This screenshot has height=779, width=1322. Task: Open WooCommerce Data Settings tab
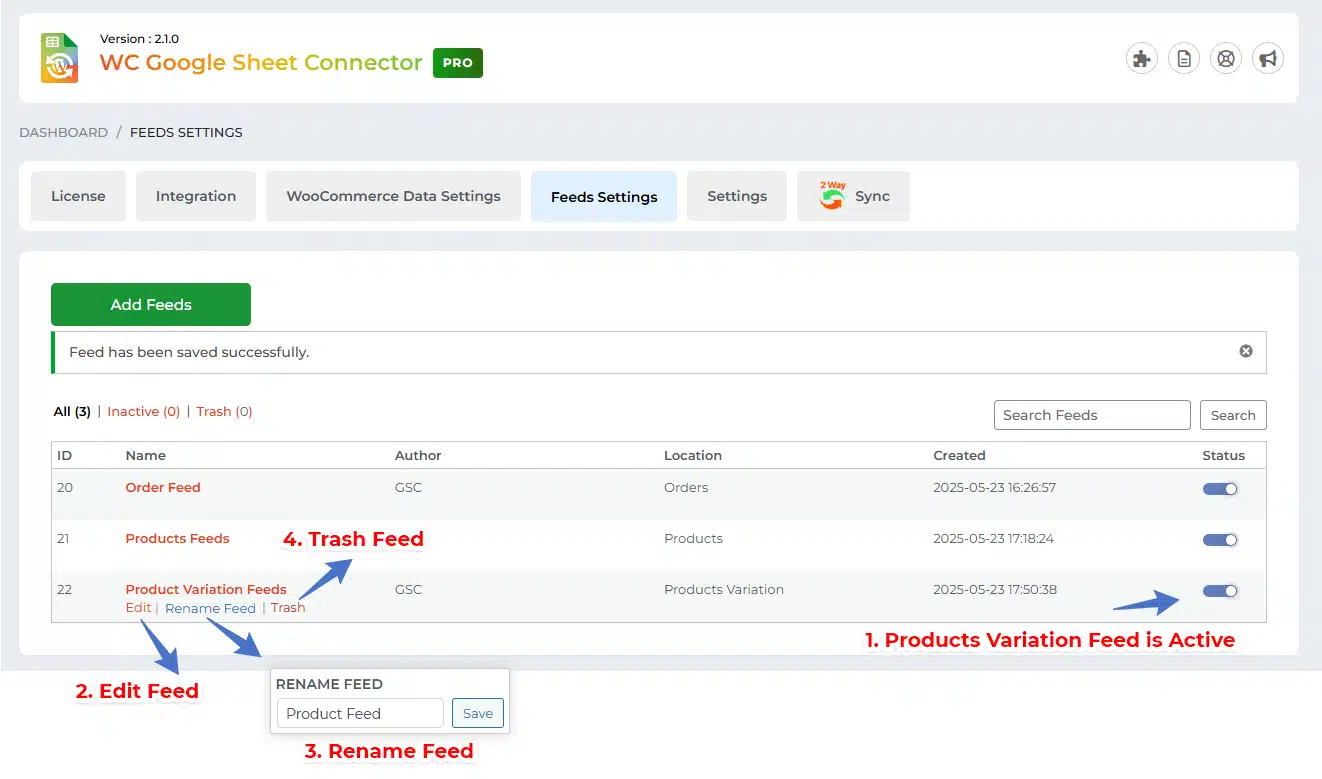tap(393, 196)
